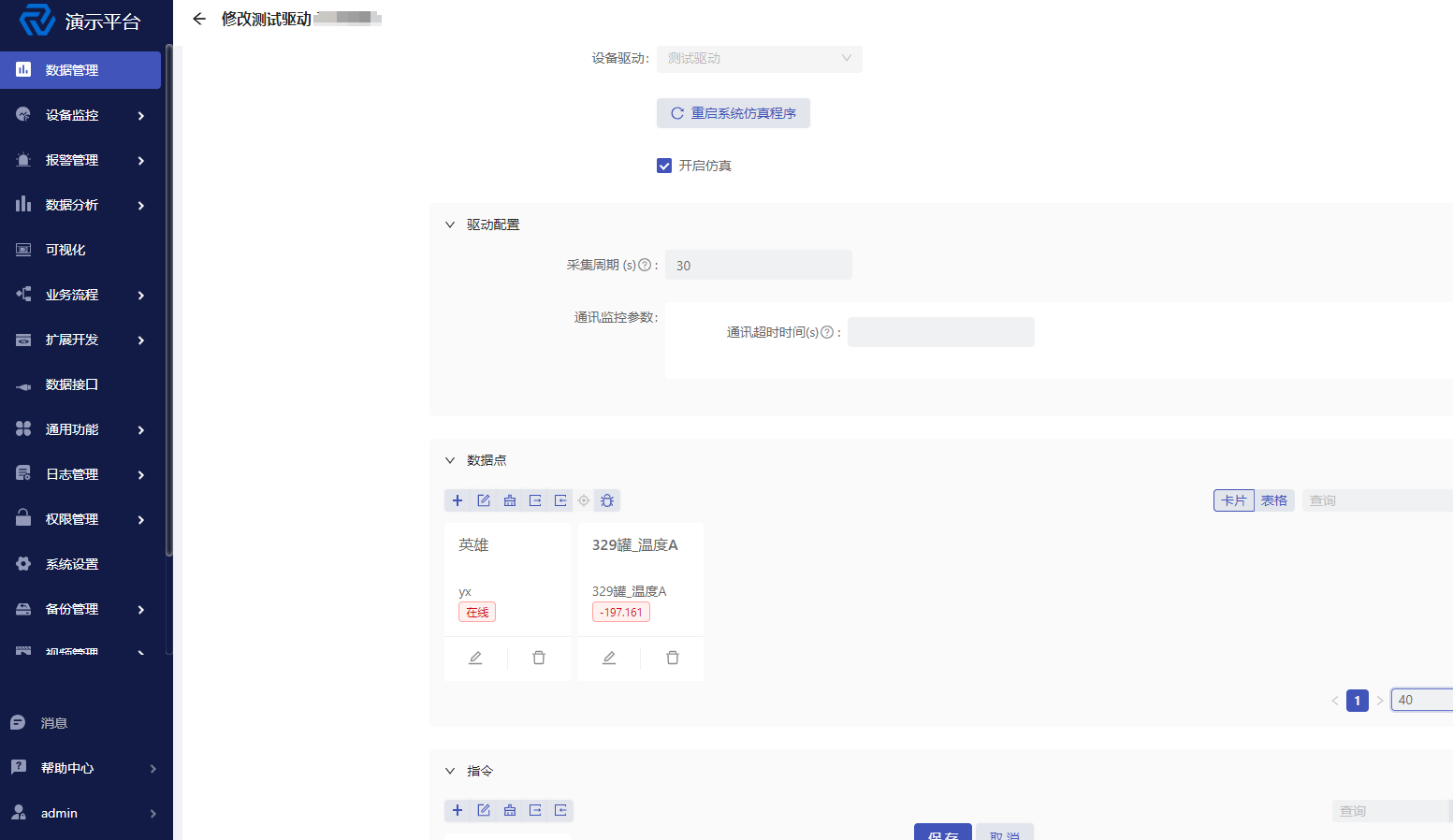Open the 数据管理 menu item
Image resolution: width=1453 pixels, height=840 pixels.
point(80,70)
